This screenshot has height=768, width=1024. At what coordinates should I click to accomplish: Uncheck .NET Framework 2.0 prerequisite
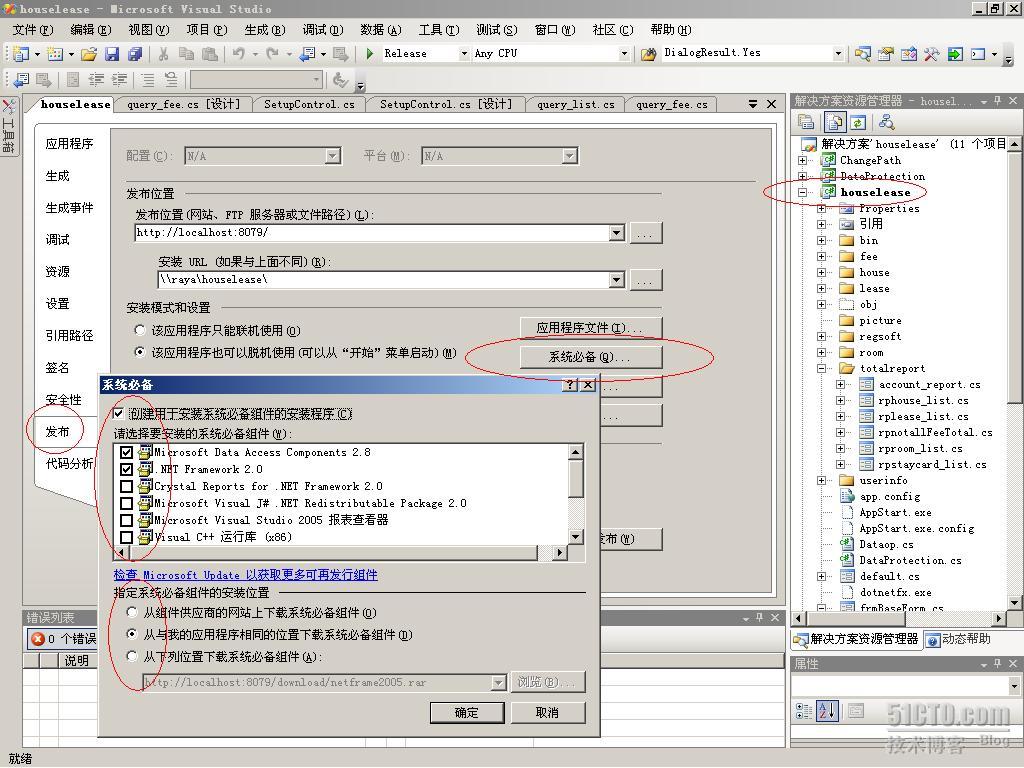point(127,469)
